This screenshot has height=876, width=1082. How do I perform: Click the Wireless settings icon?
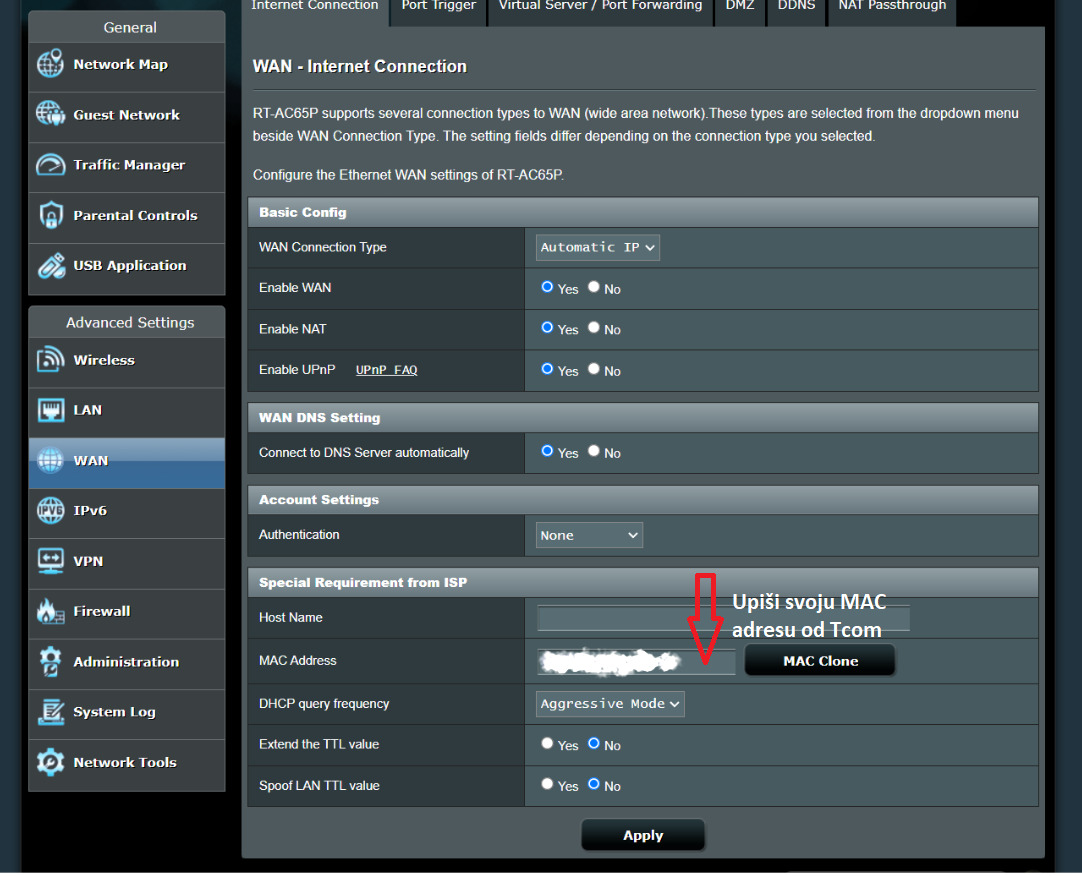click(50, 360)
